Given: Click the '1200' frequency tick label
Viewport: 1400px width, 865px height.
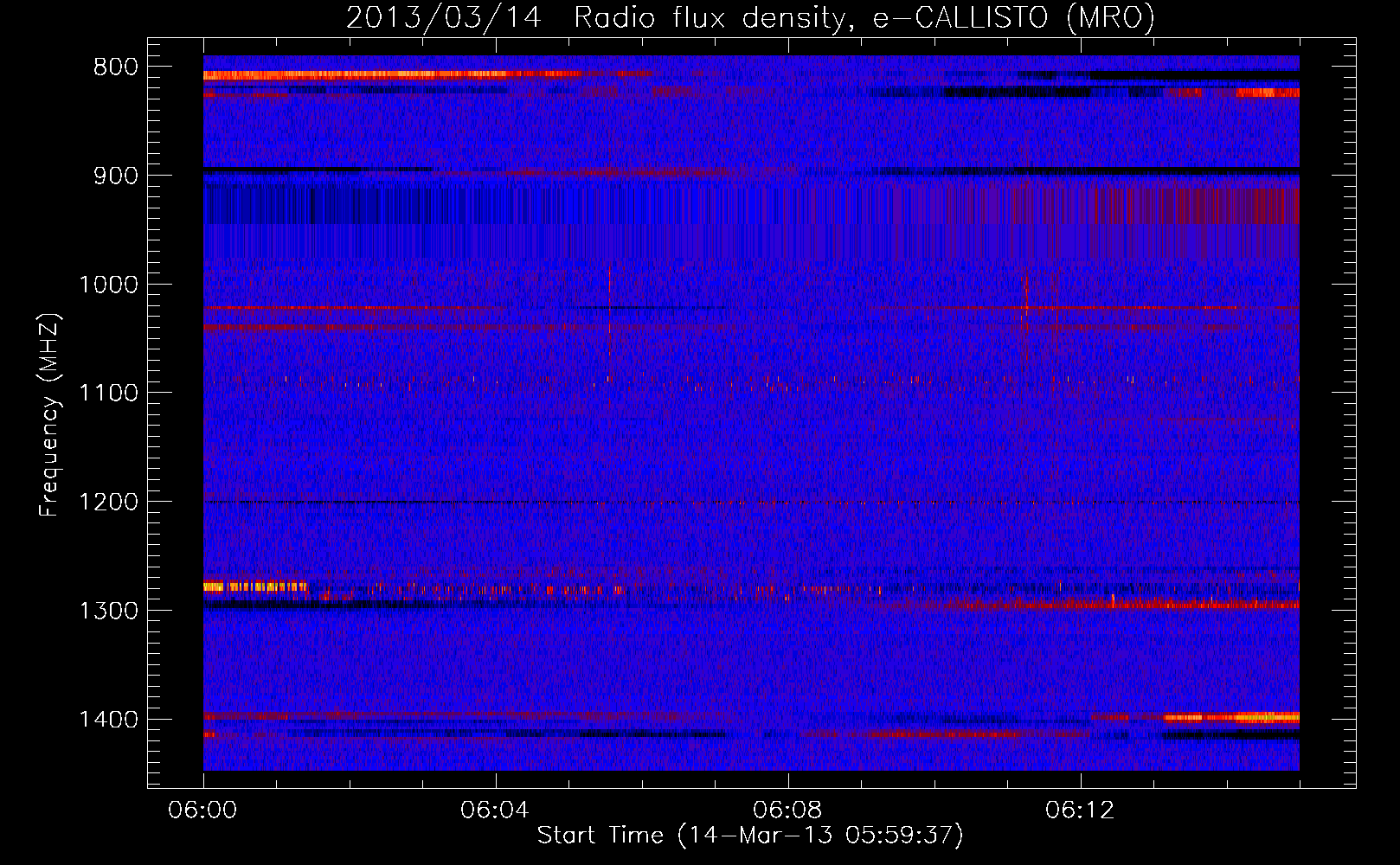Looking at the screenshot, I should coord(108,503).
